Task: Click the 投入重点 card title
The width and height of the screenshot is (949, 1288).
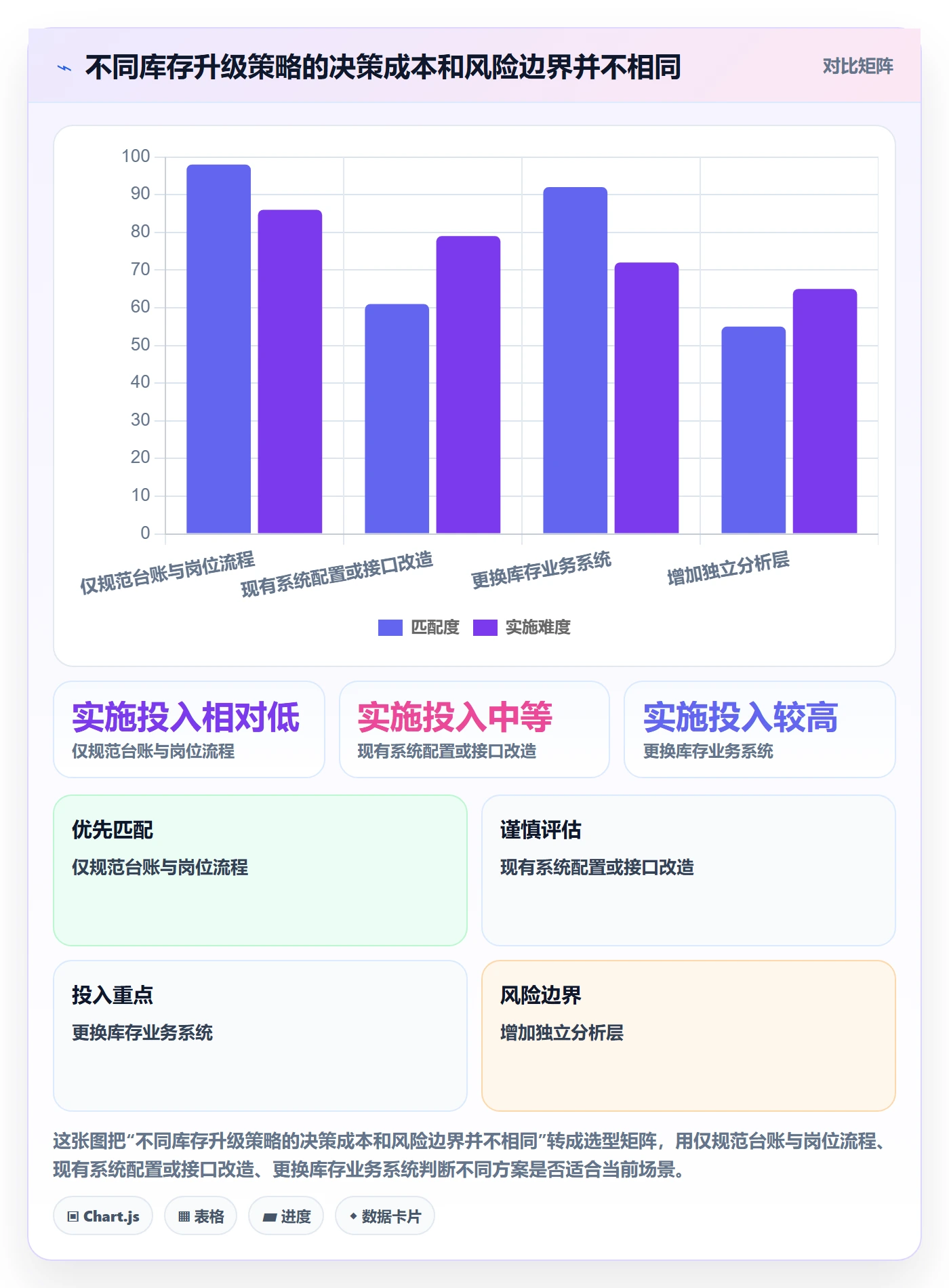Action: (113, 995)
